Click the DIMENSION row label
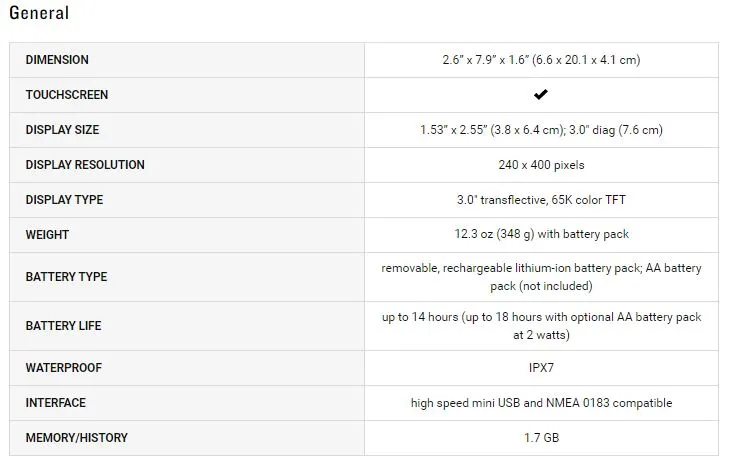This screenshot has width=731, height=467. tap(57, 60)
